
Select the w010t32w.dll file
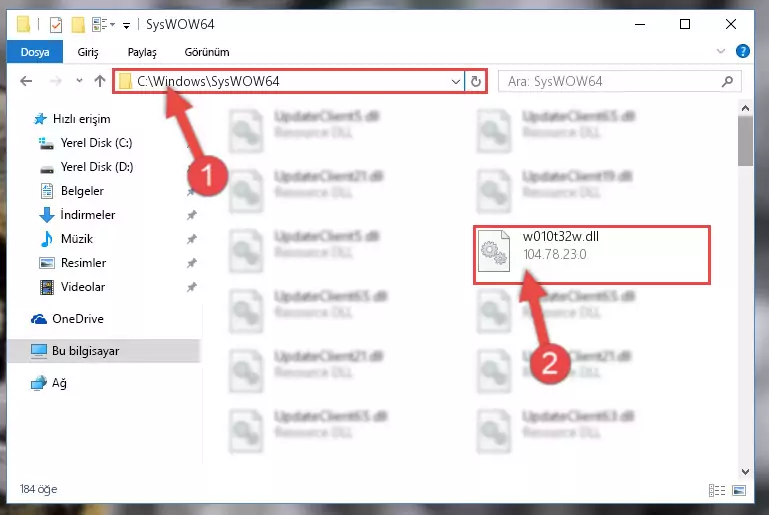click(x=591, y=255)
